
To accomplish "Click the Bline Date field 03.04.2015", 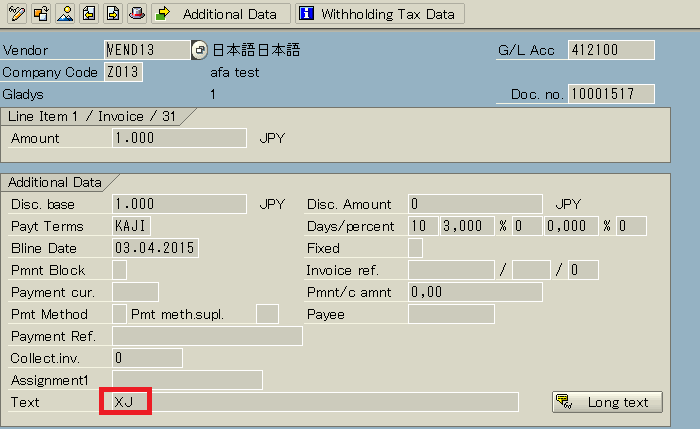I will coord(155,248).
